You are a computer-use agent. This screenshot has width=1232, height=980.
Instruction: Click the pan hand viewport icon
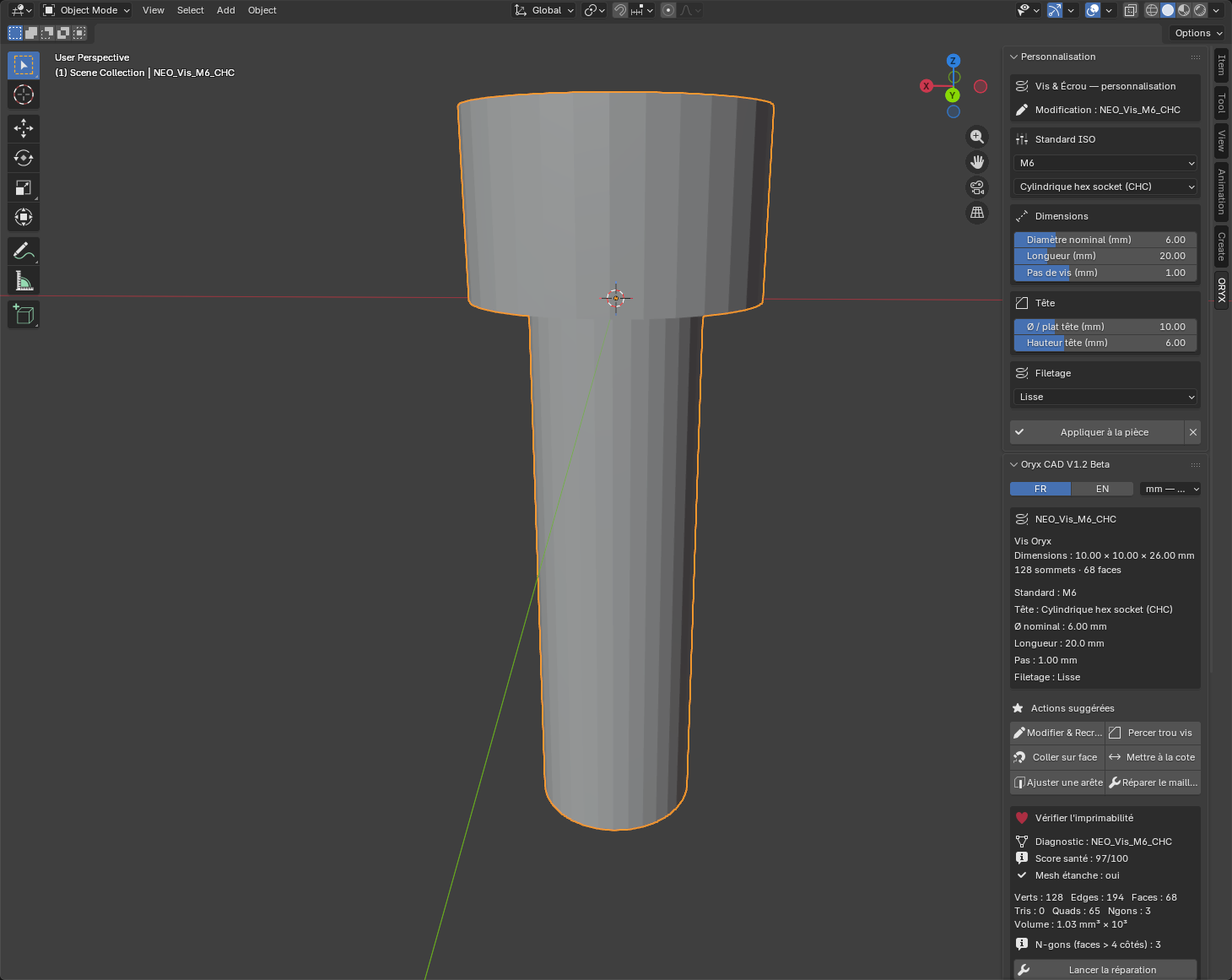click(977, 162)
